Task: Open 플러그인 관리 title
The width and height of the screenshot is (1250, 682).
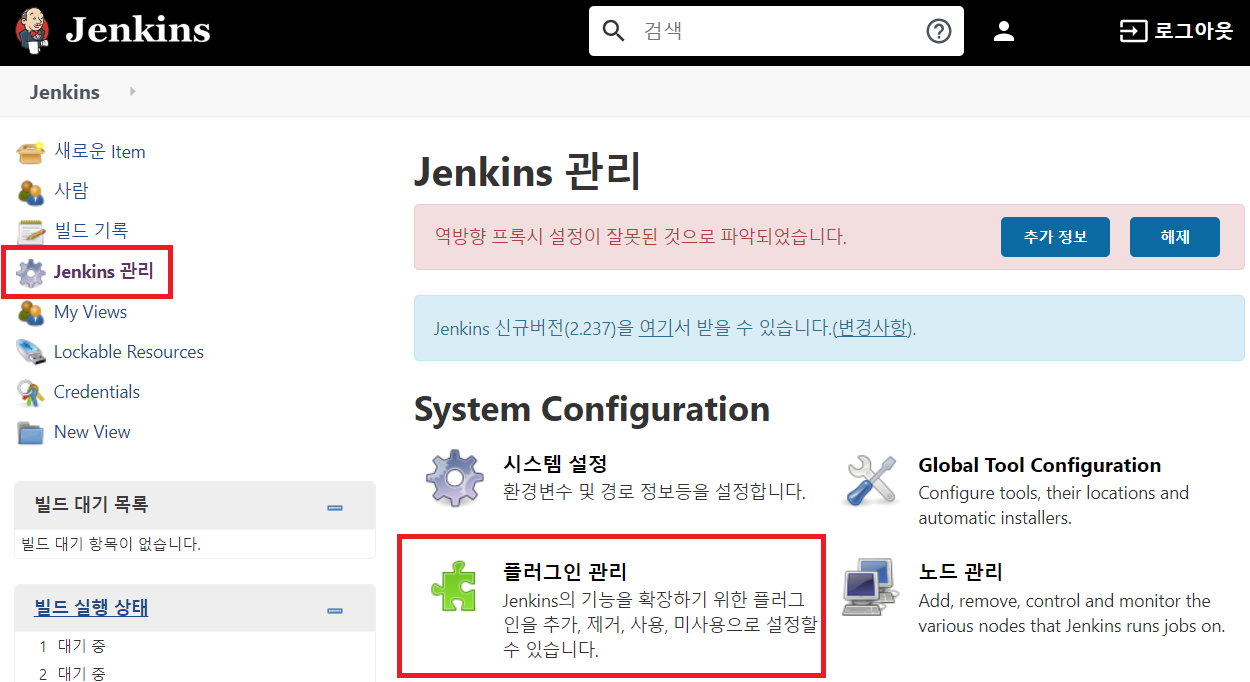Action: pyautogui.click(x=565, y=572)
